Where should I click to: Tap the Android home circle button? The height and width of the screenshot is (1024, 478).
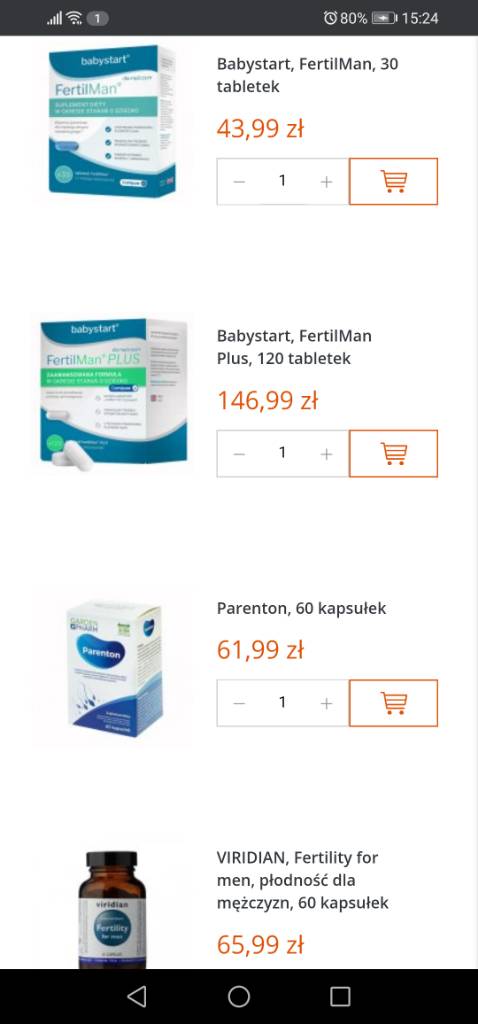coord(238,996)
